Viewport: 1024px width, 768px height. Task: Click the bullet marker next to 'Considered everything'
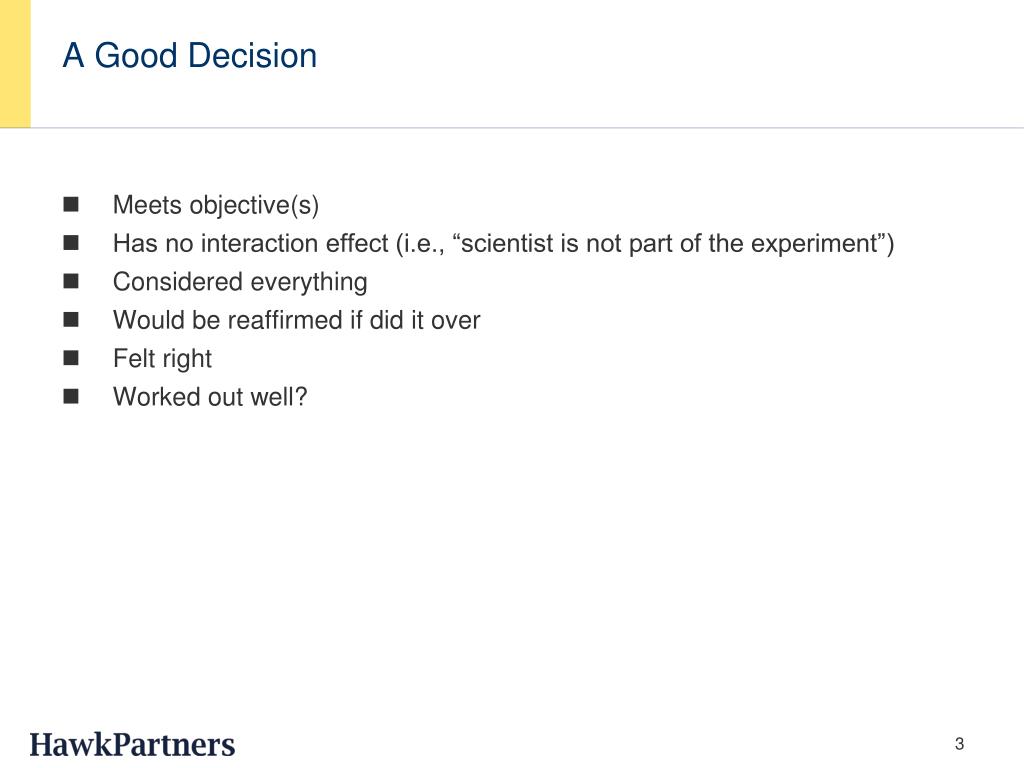[71, 281]
